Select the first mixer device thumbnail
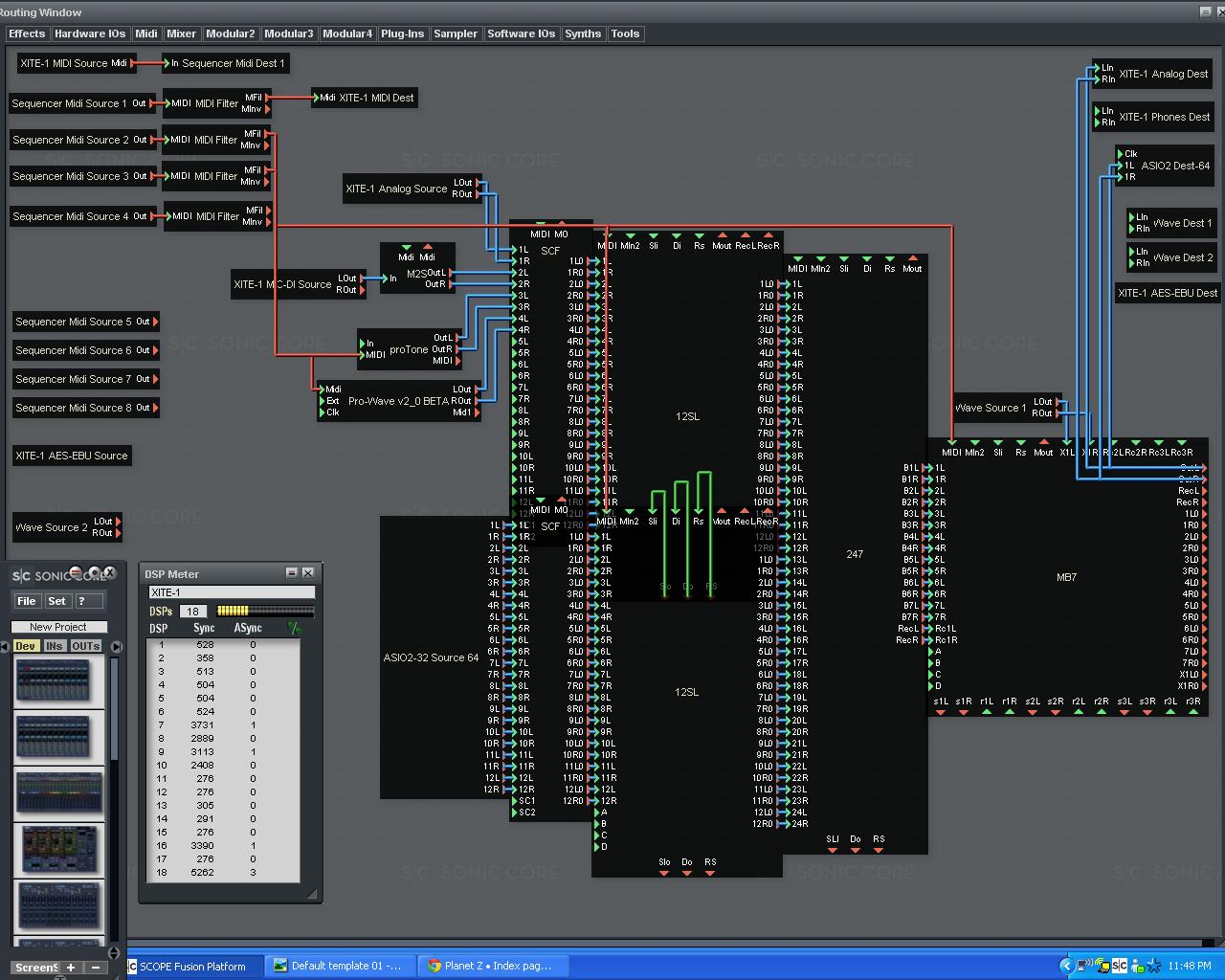Viewport: 1225px width, 980px height. (x=58, y=681)
